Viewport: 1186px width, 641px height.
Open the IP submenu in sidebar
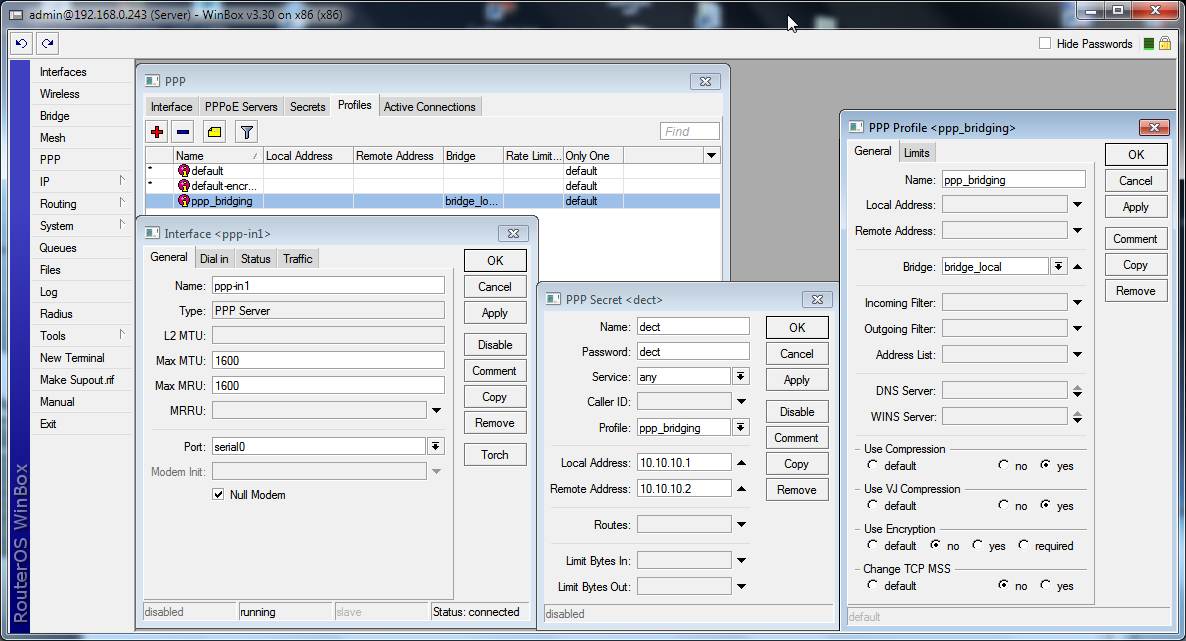(45, 182)
